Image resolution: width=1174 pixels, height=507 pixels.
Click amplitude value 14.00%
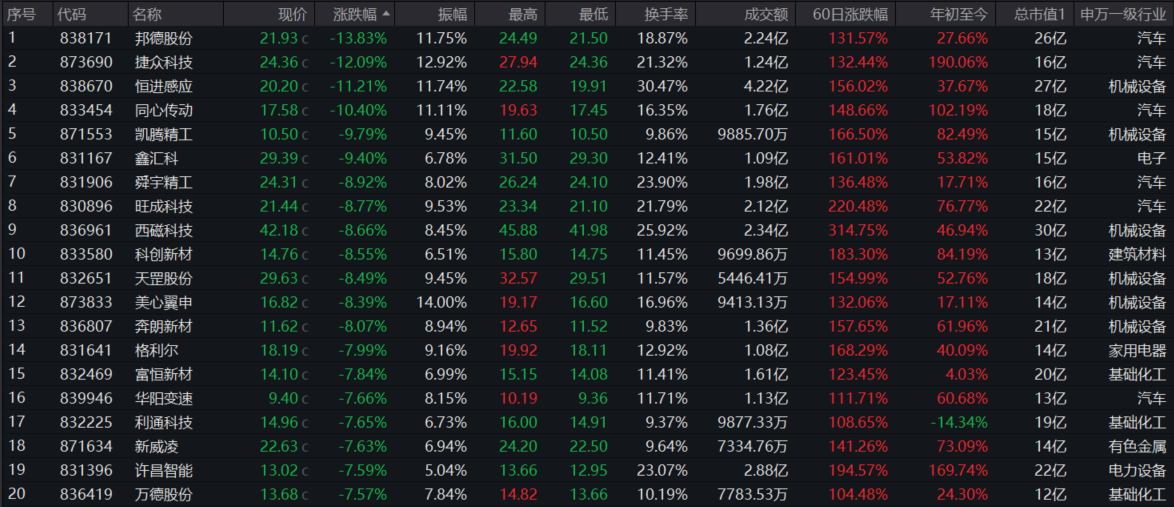pos(444,302)
